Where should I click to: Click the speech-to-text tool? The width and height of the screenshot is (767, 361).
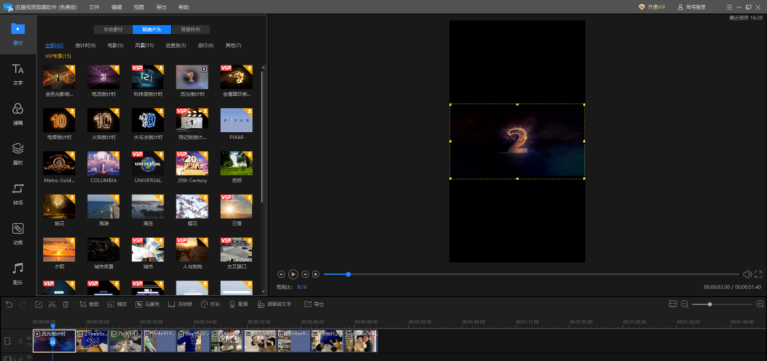pos(274,304)
